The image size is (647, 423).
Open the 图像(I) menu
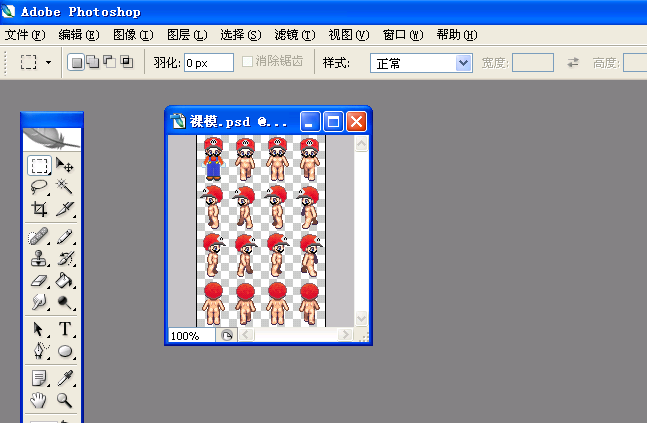coord(133,35)
